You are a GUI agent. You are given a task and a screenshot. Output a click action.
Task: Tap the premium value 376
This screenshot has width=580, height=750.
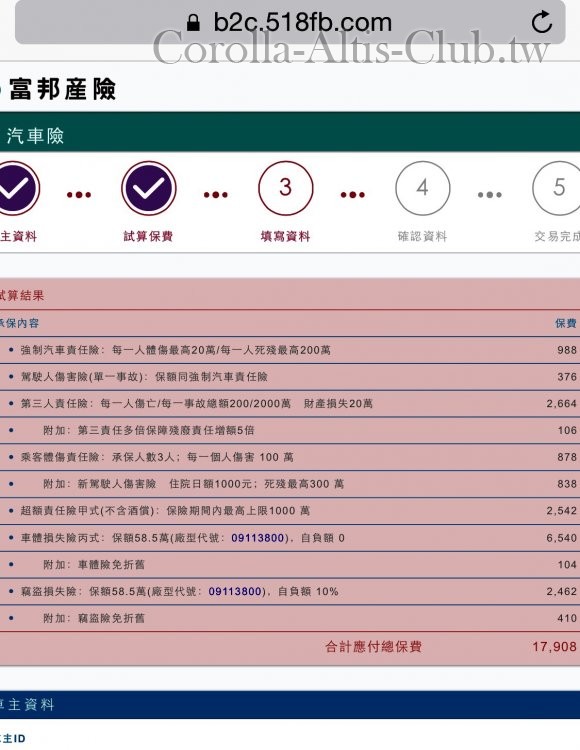click(x=567, y=377)
